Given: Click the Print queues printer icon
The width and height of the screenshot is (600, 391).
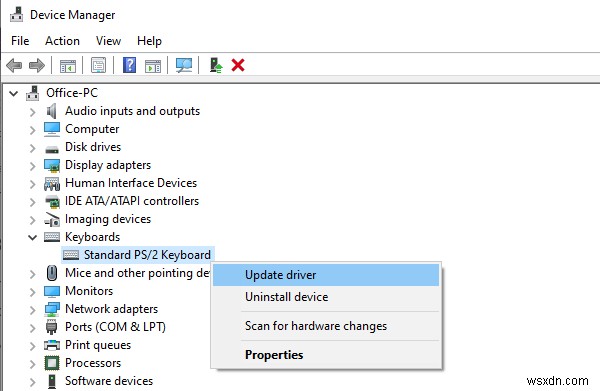Looking at the screenshot, I should point(52,345).
